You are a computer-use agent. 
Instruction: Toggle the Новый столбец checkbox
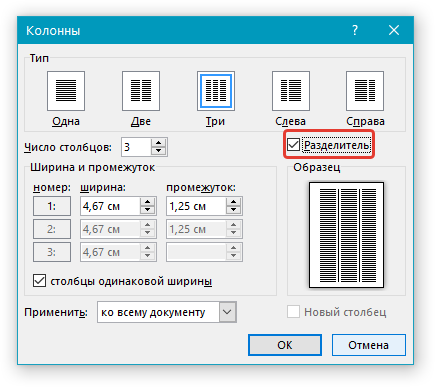point(293,312)
